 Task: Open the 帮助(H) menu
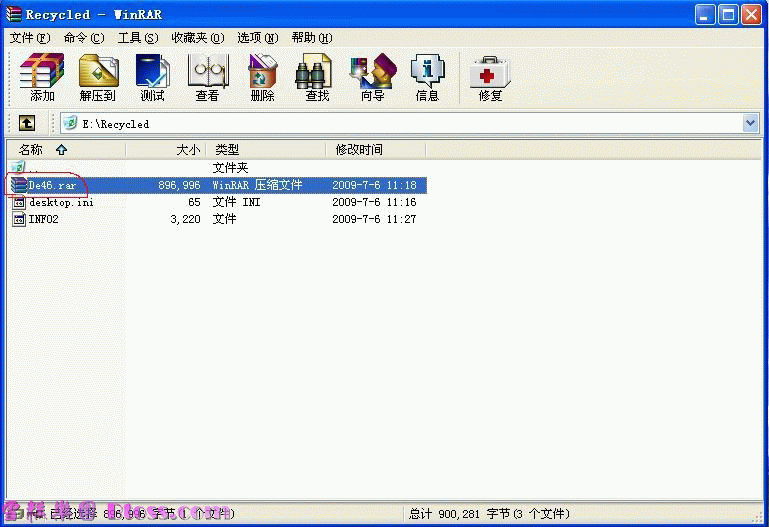coord(312,38)
